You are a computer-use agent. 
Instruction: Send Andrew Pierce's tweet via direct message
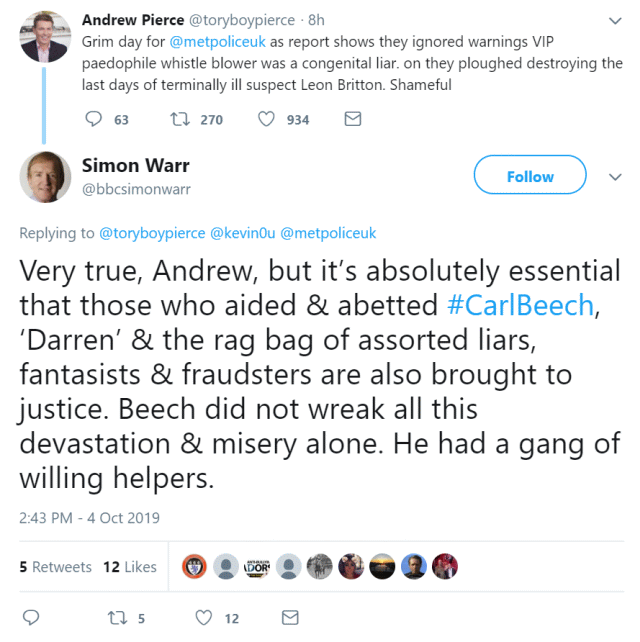pyautogui.click(x=352, y=119)
